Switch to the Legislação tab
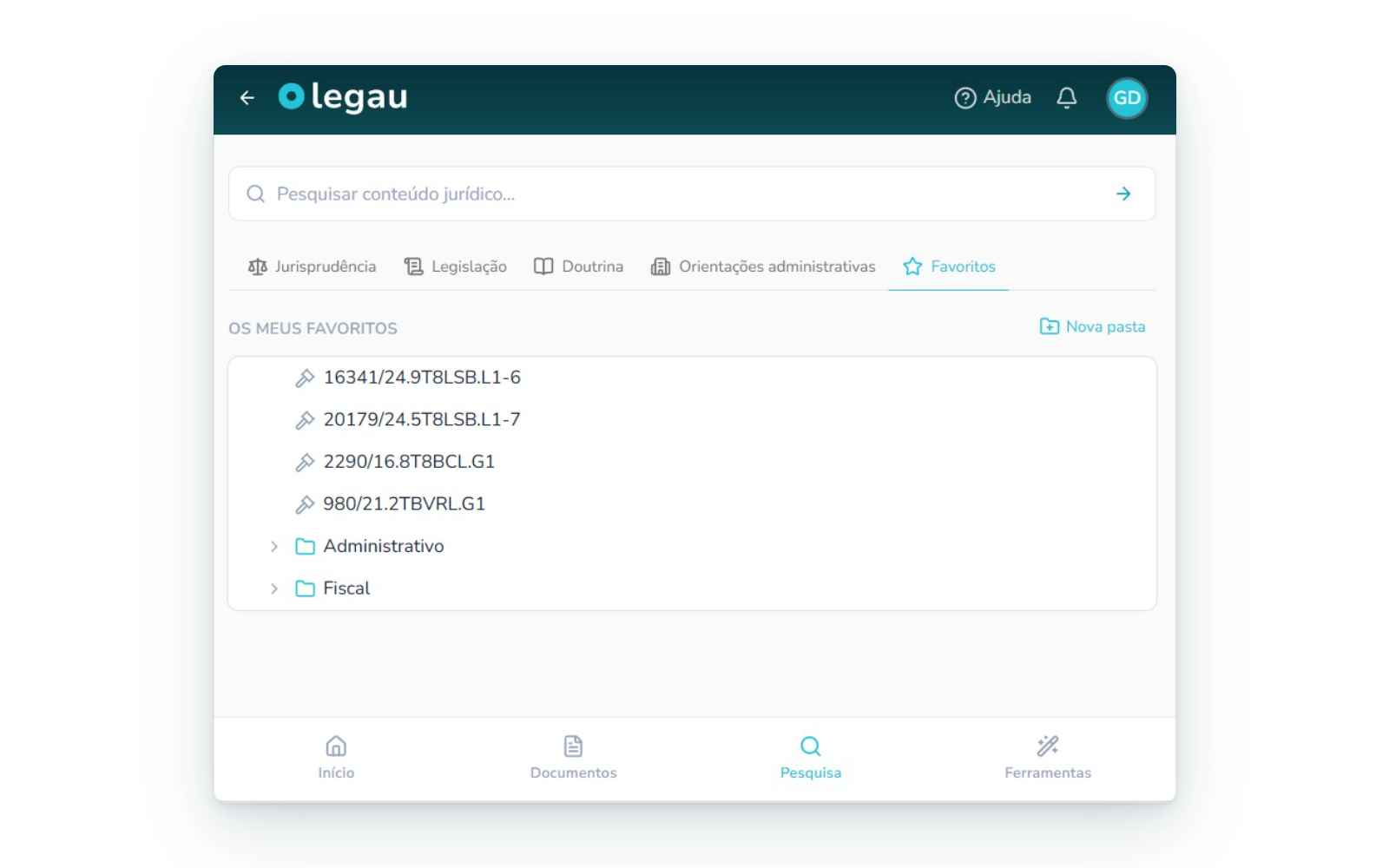The image size is (1389, 868). (456, 266)
